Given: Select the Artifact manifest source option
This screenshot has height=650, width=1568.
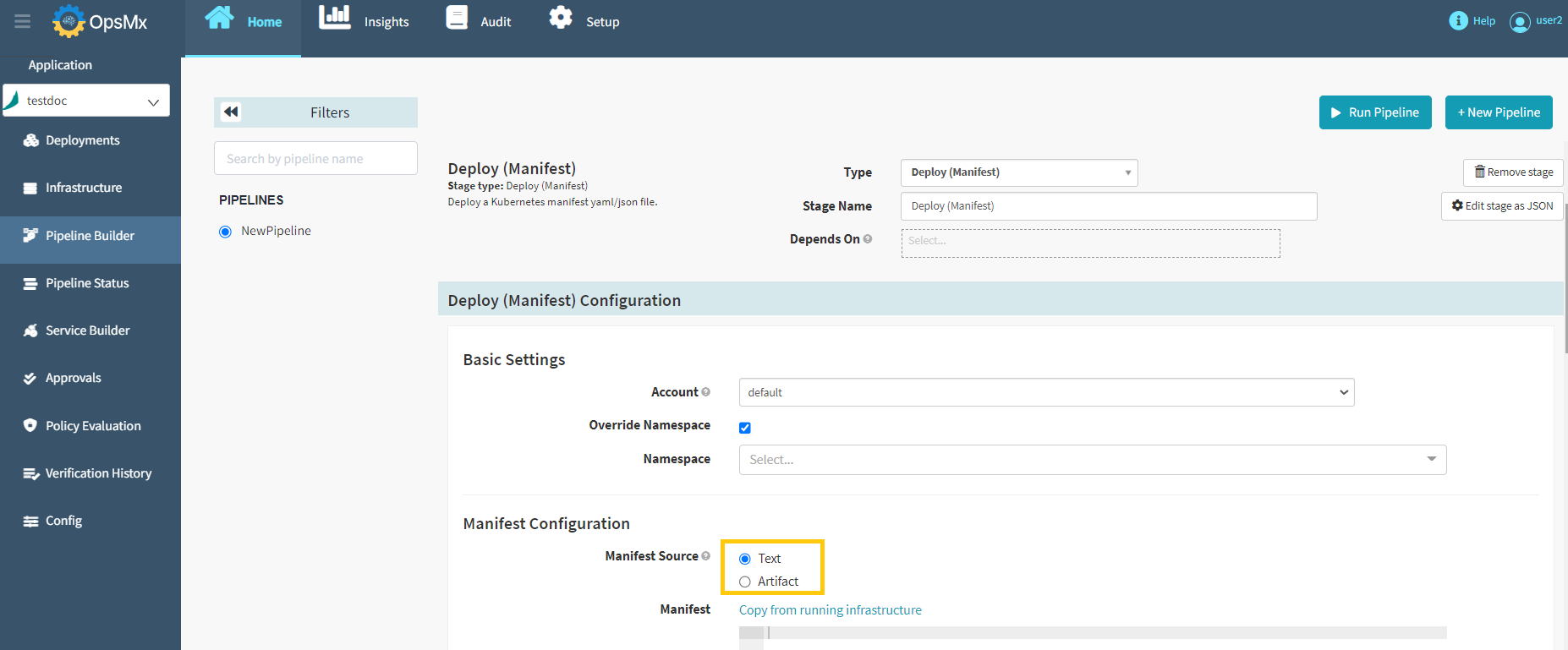Looking at the screenshot, I should (745, 582).
